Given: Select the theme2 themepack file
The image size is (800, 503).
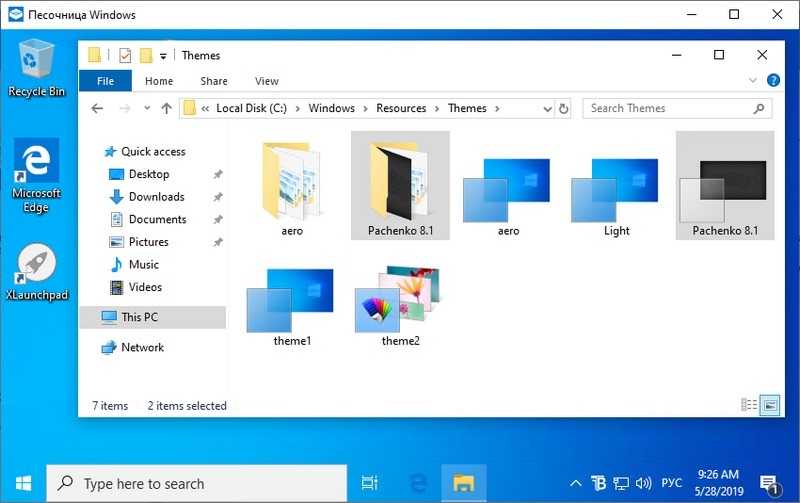Looking at the screenshot, I should coord(401,306).
